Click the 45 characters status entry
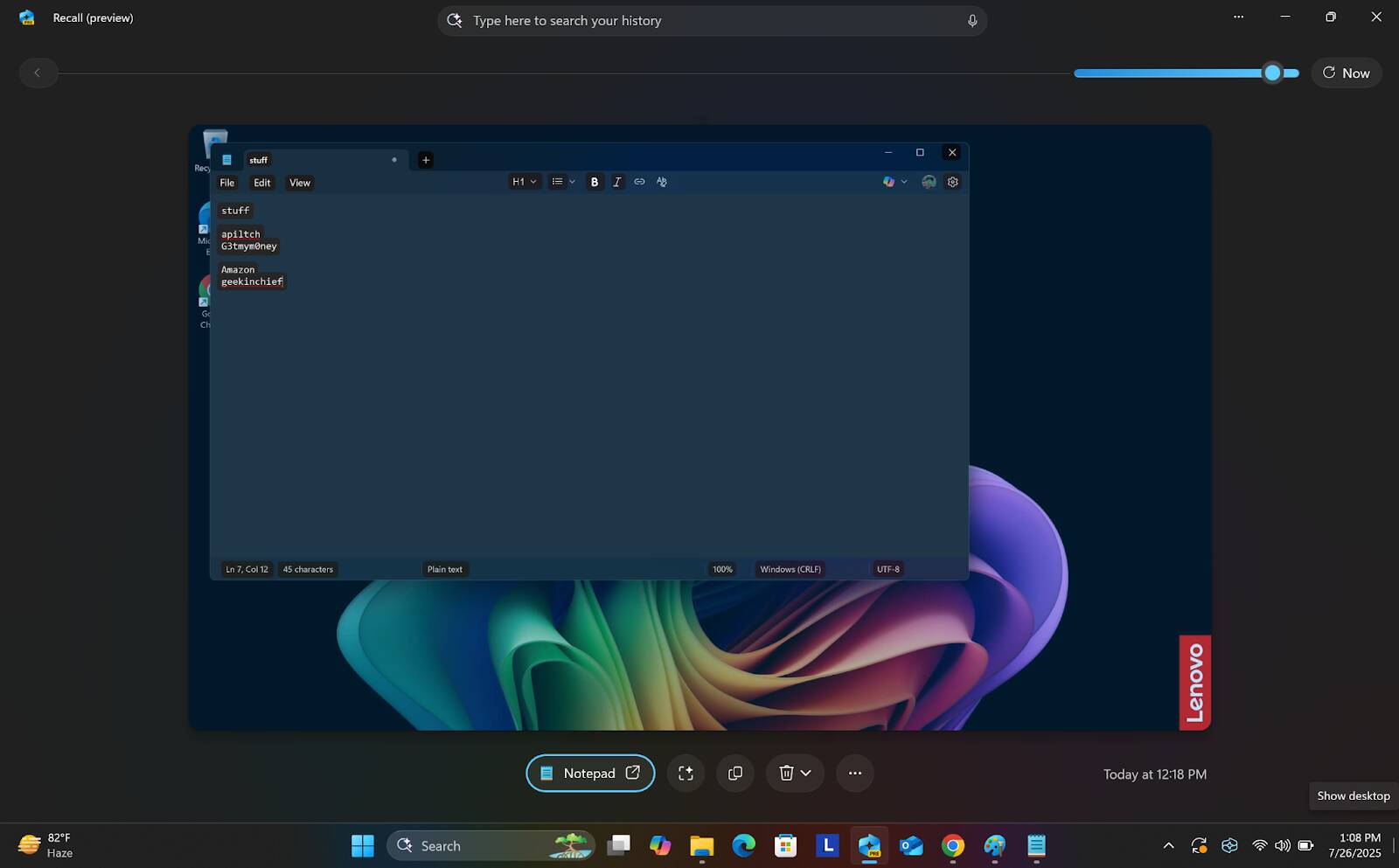1399x868 pixels. click(x=308, y=569)
